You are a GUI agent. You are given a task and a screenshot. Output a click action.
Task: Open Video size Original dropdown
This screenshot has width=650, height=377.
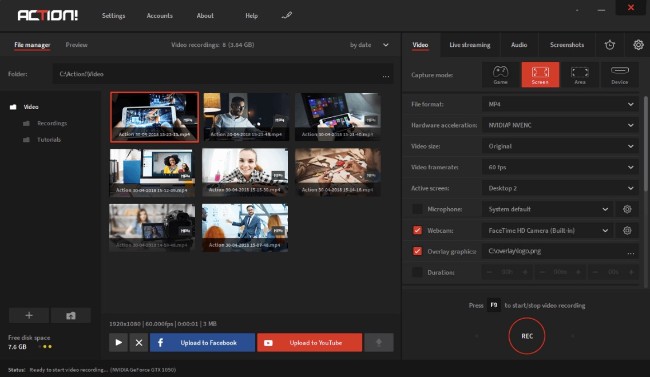pos(560,146)
